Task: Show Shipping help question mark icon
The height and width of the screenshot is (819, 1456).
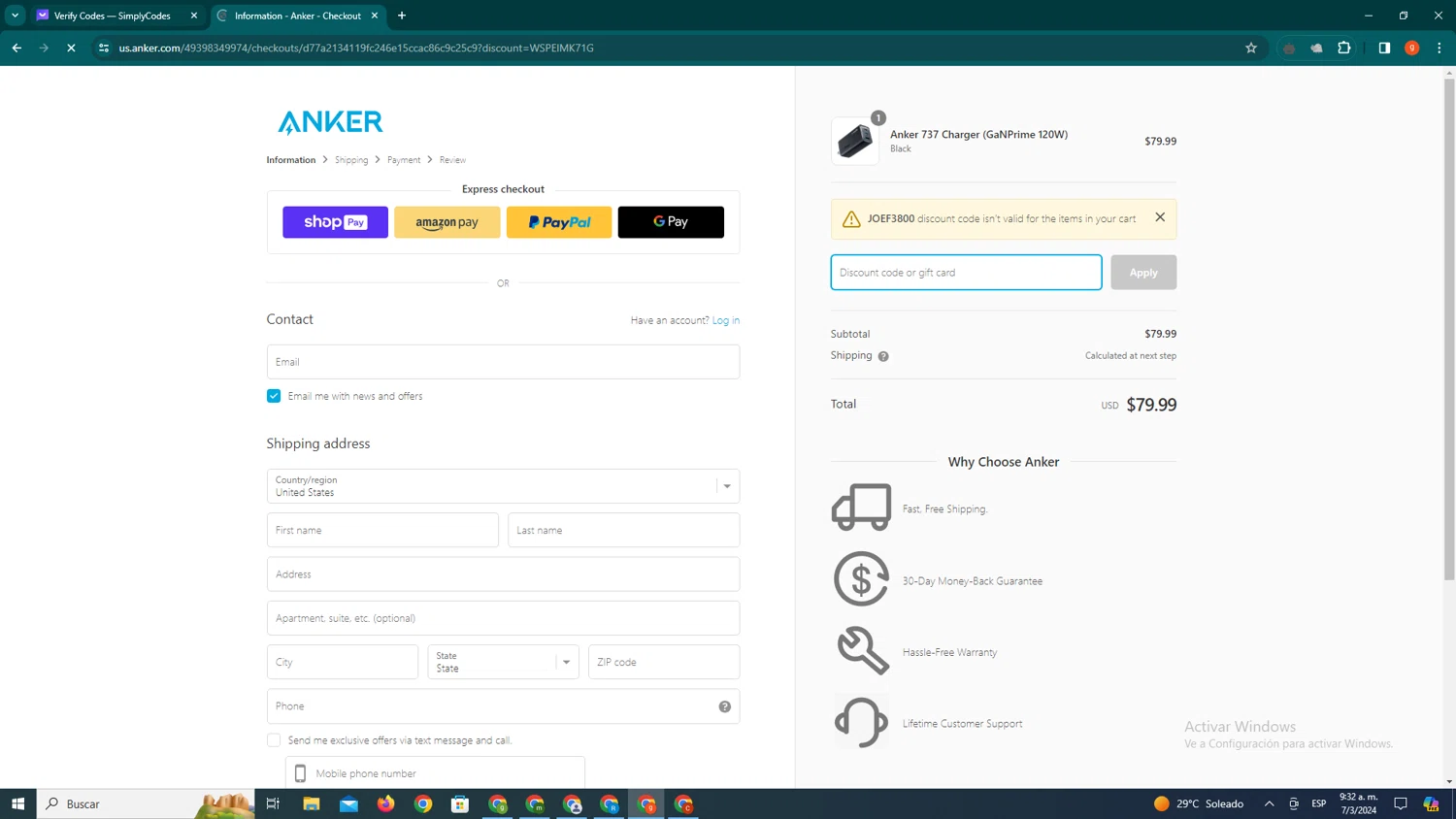Action: coord(883,356)
